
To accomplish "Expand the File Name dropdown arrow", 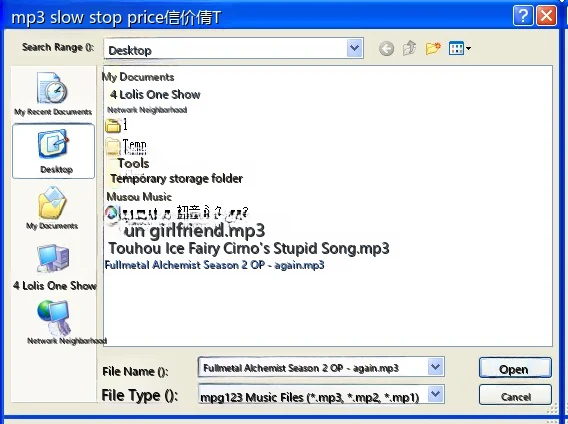I will pyautogui.click(x=435, y=367).
